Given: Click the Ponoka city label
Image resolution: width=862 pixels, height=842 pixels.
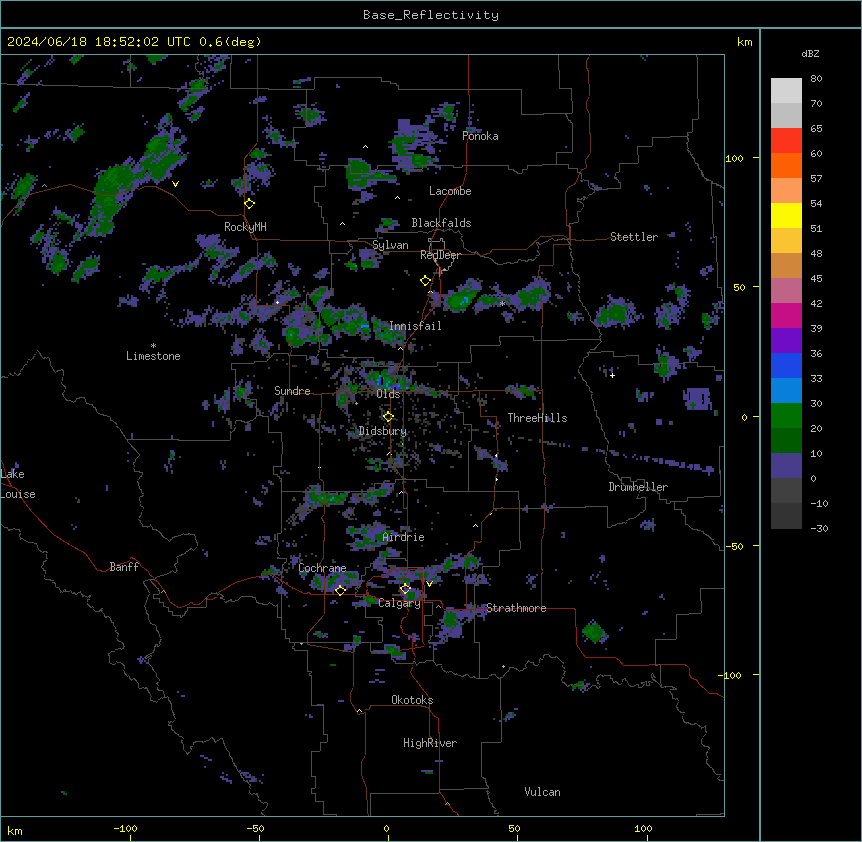Looking at the screenshot, I should [480, 136].
